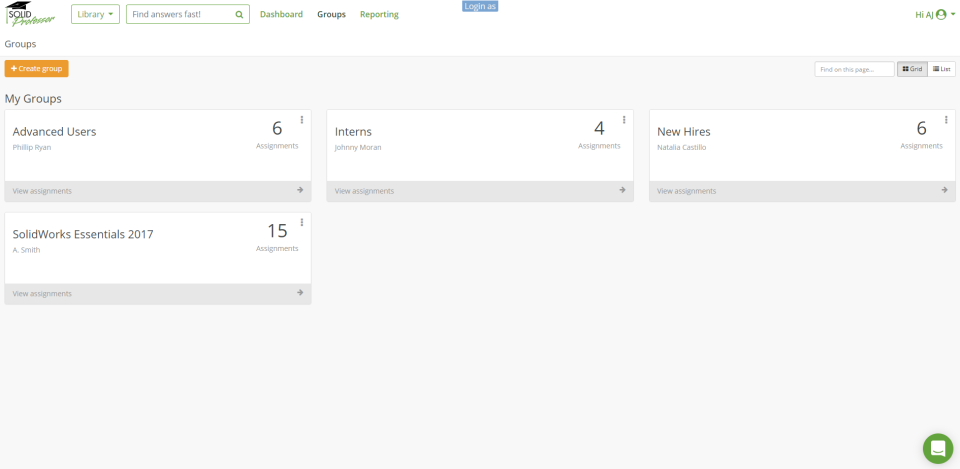Click the arrow on New Hires card

click(944, 190)
